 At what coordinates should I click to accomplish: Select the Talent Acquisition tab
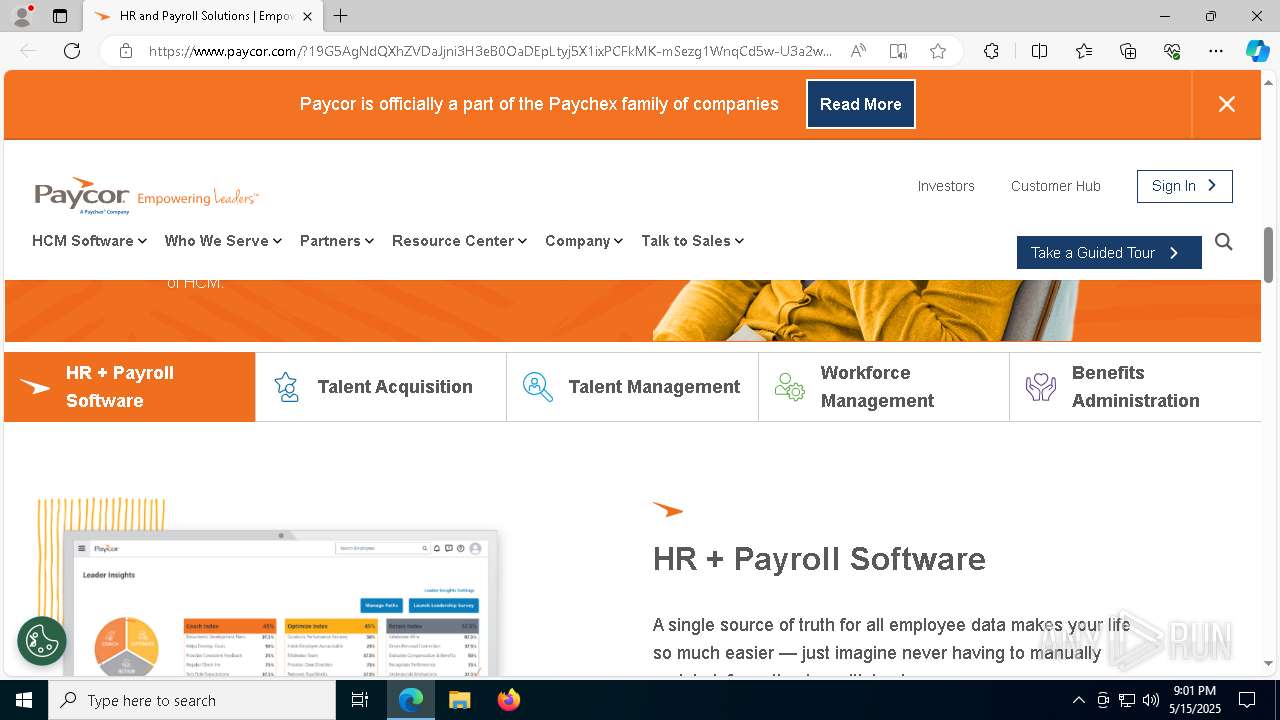pyautogui.click(x=381, y=387)
